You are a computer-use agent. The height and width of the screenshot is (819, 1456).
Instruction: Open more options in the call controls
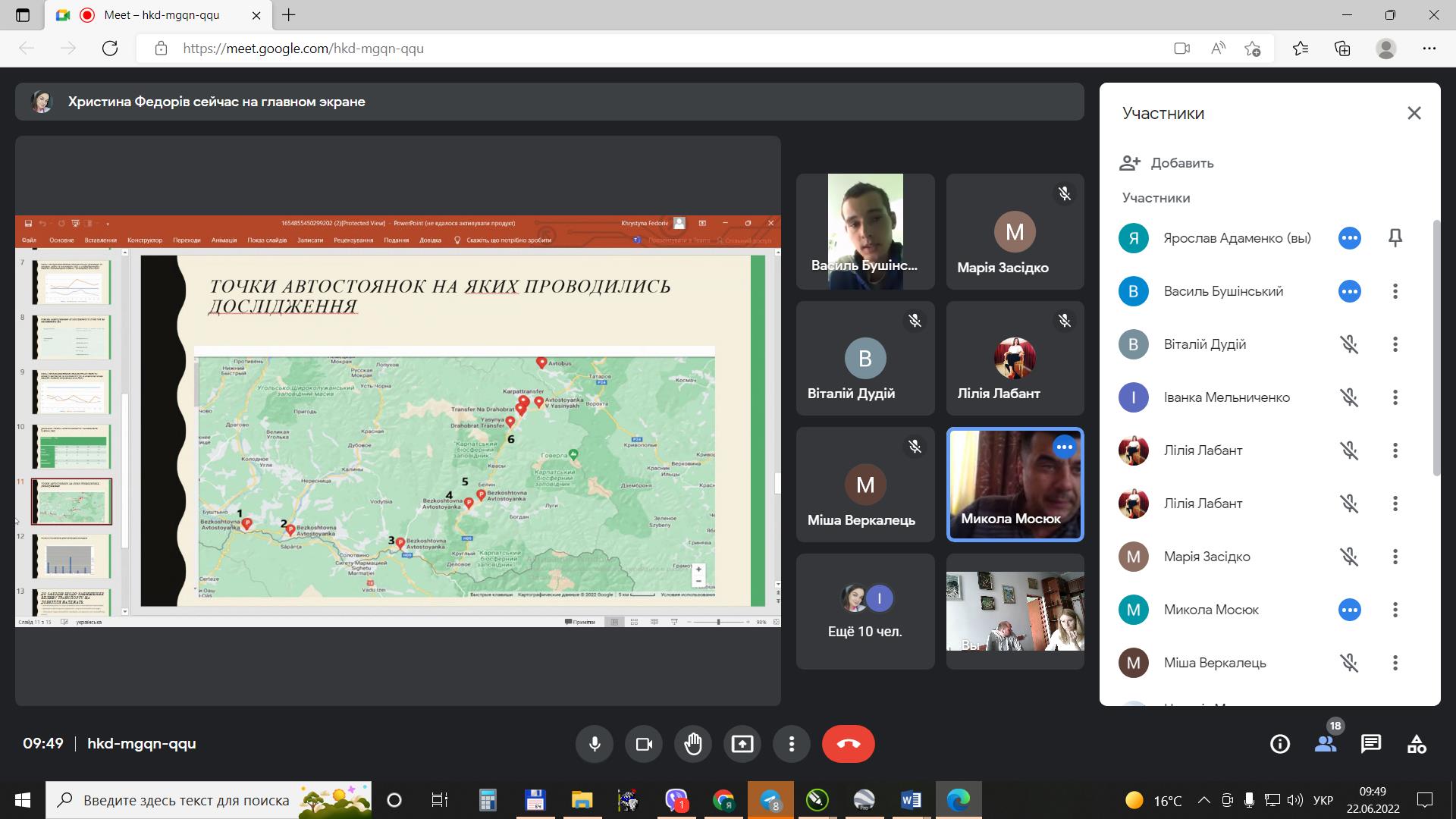791,744
